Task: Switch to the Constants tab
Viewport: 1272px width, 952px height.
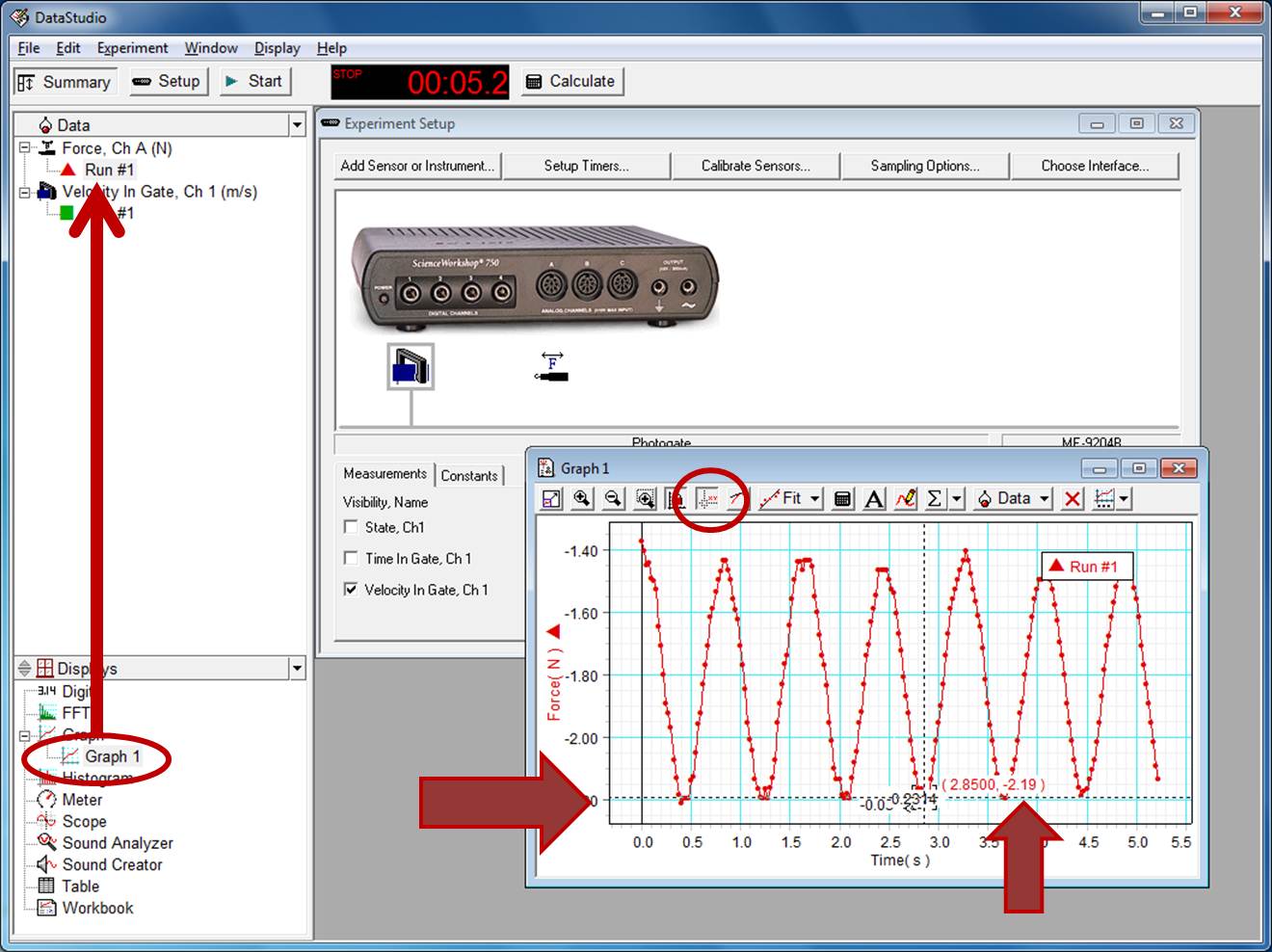Action: [x=469, y=476]
